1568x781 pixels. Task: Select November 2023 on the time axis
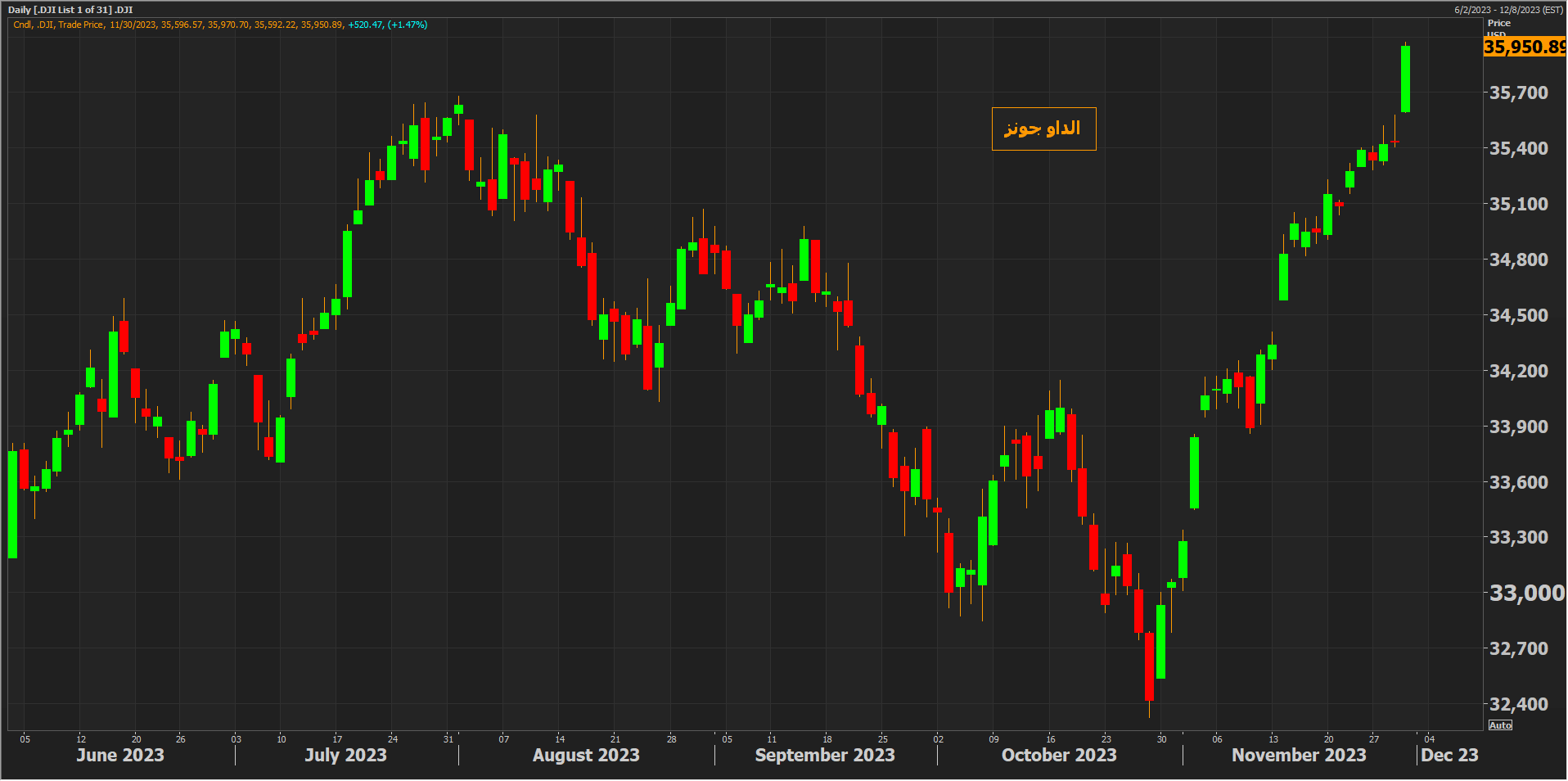pyautogui.click(x=1299, y=755)
